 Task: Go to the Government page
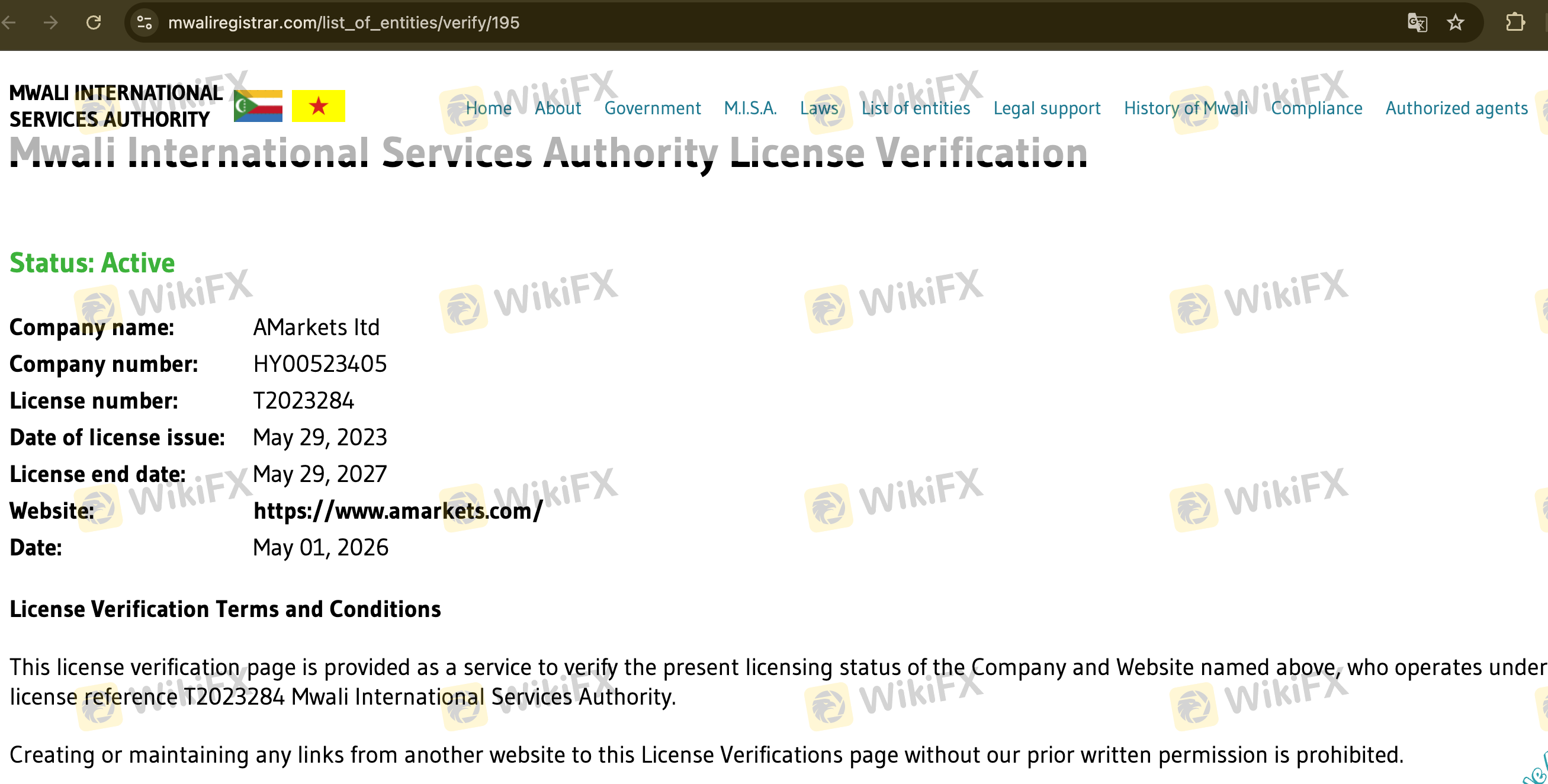point(652,108)
